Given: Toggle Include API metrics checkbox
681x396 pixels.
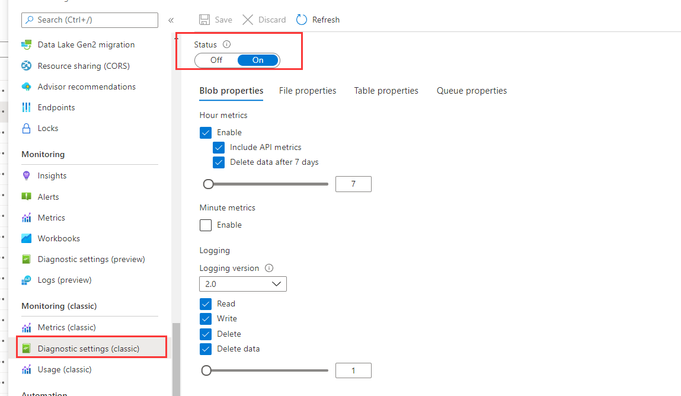Looking at the screenshot, I should [x=219, y=147].
